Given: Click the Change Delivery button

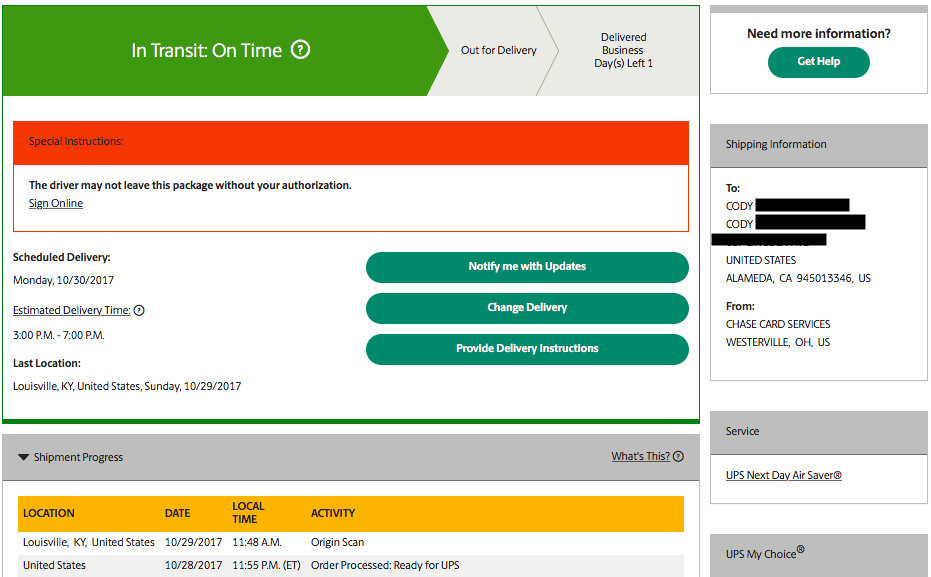Looking at the screenshot, I should (527, 308).
